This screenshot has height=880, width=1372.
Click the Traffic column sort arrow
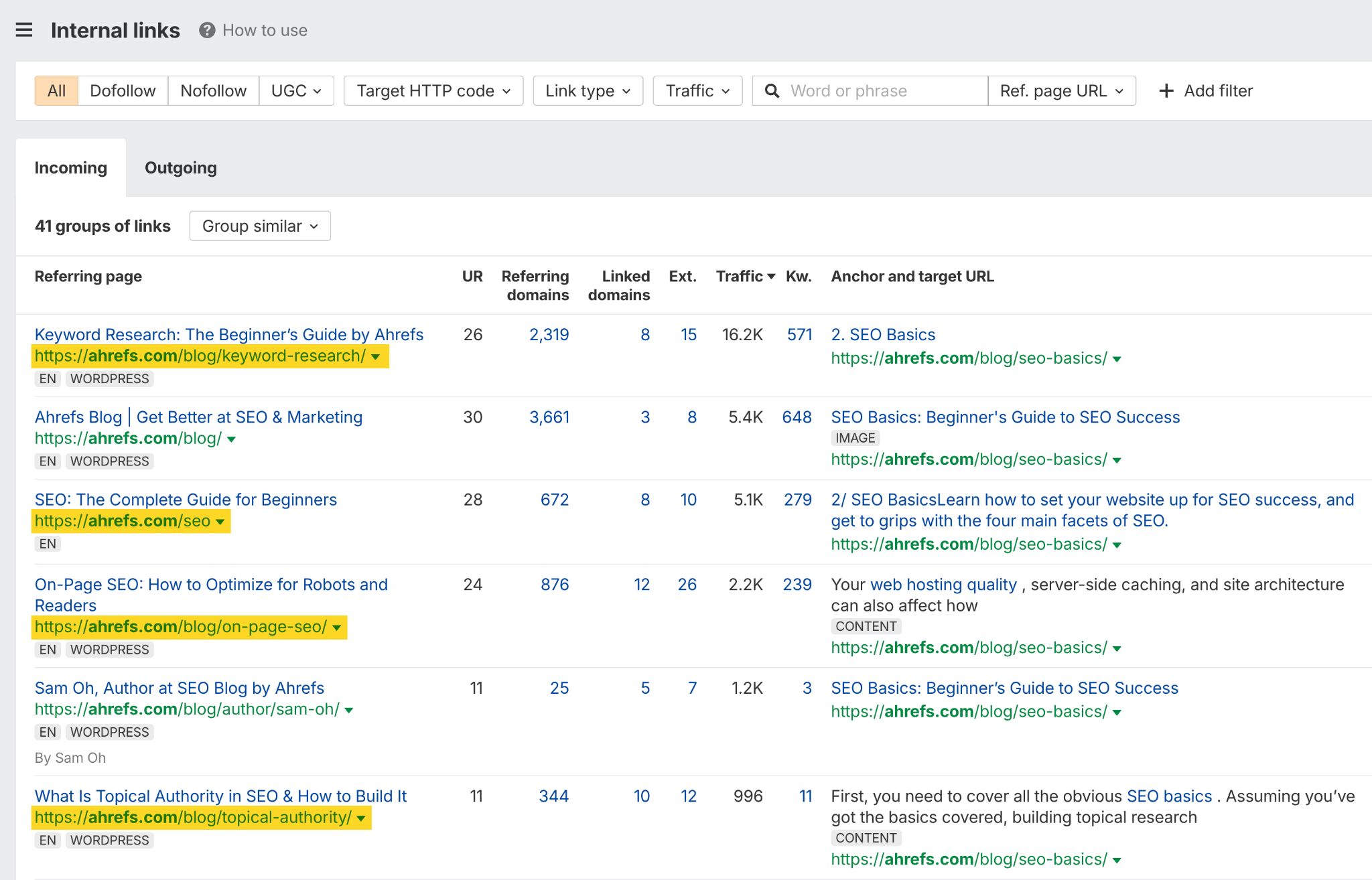point(771,276)
